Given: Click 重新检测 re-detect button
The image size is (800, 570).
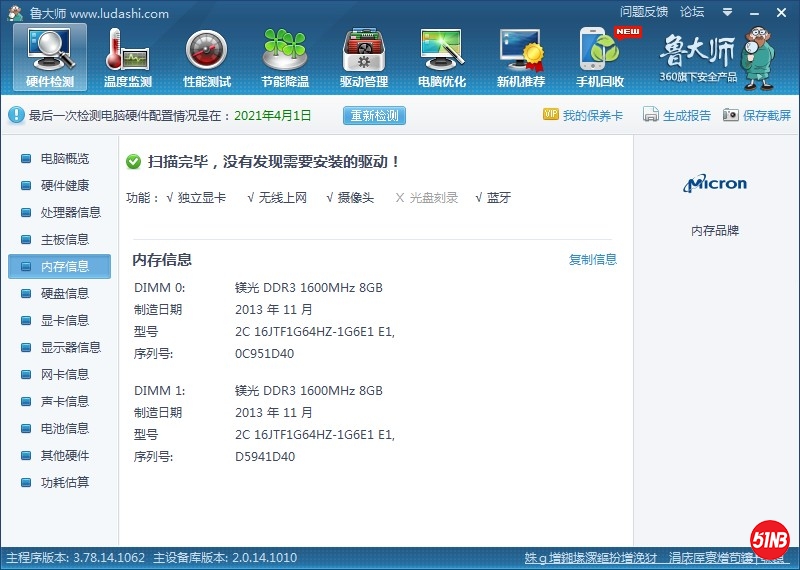Looking at the screenshot, I should coord(375,115).
